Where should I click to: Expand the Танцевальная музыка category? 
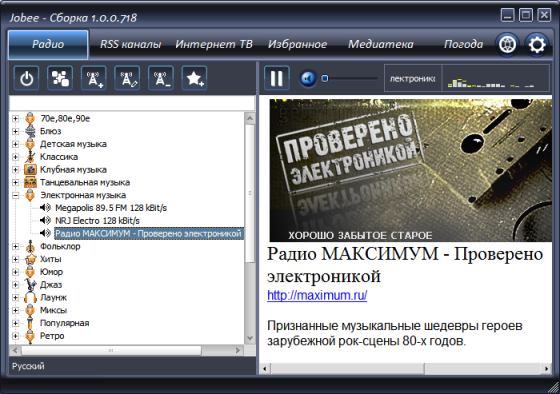15,183
